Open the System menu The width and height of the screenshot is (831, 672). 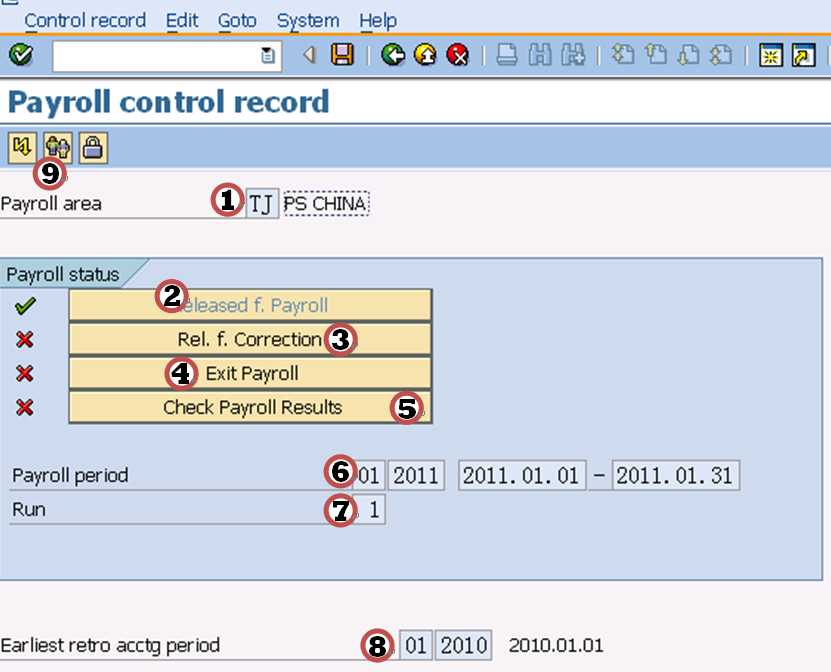point(308,21)
